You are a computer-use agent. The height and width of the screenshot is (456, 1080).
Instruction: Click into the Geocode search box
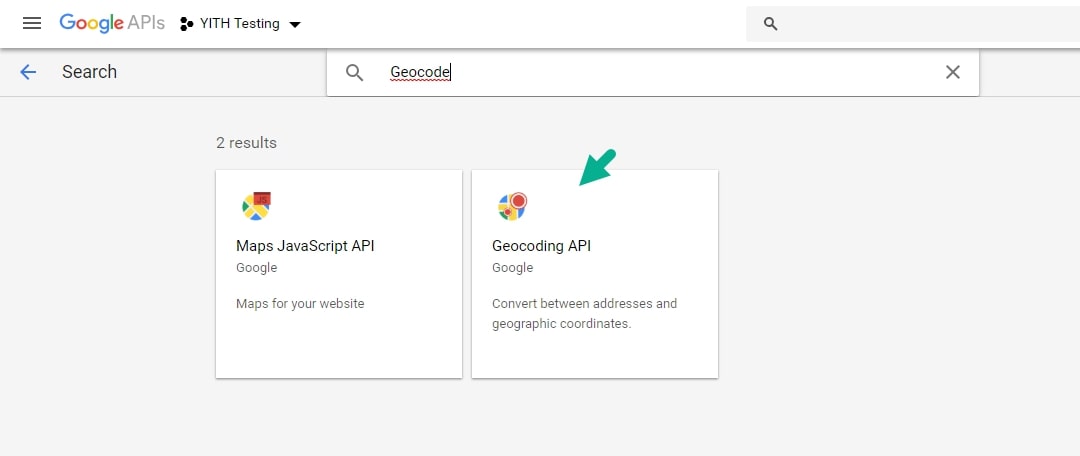(652, 72)
